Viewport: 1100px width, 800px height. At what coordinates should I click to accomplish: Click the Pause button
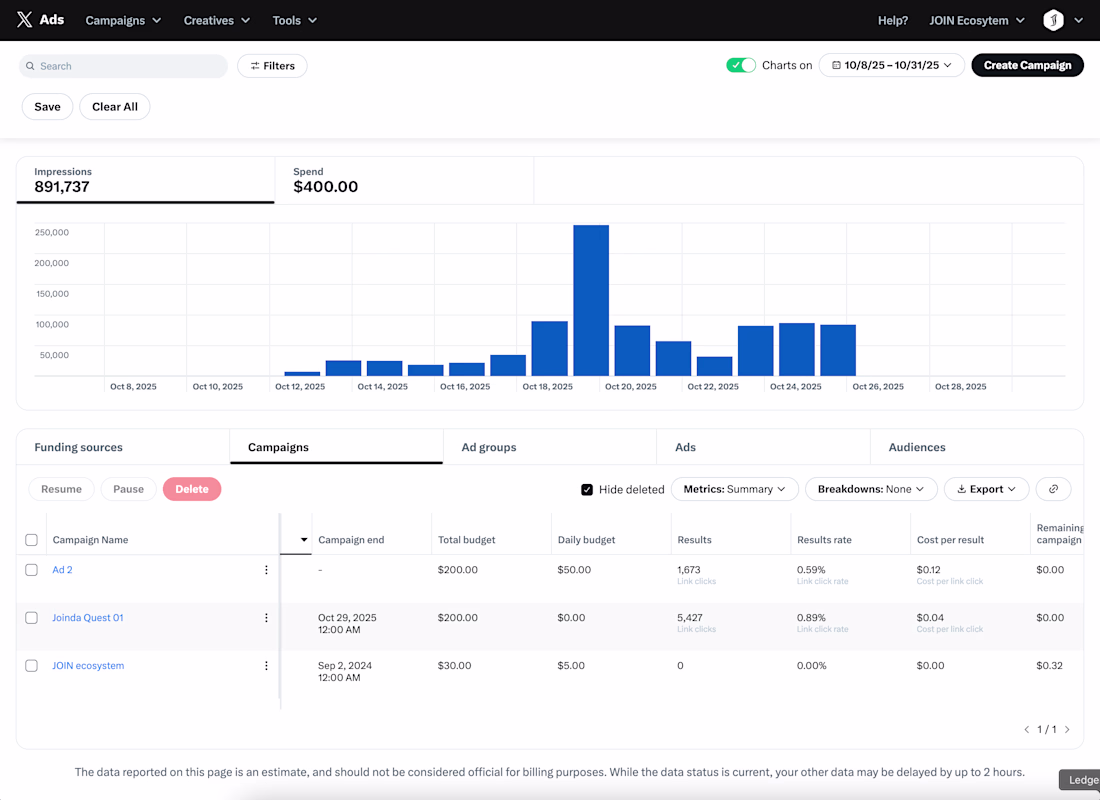click(x=128, y=489)
